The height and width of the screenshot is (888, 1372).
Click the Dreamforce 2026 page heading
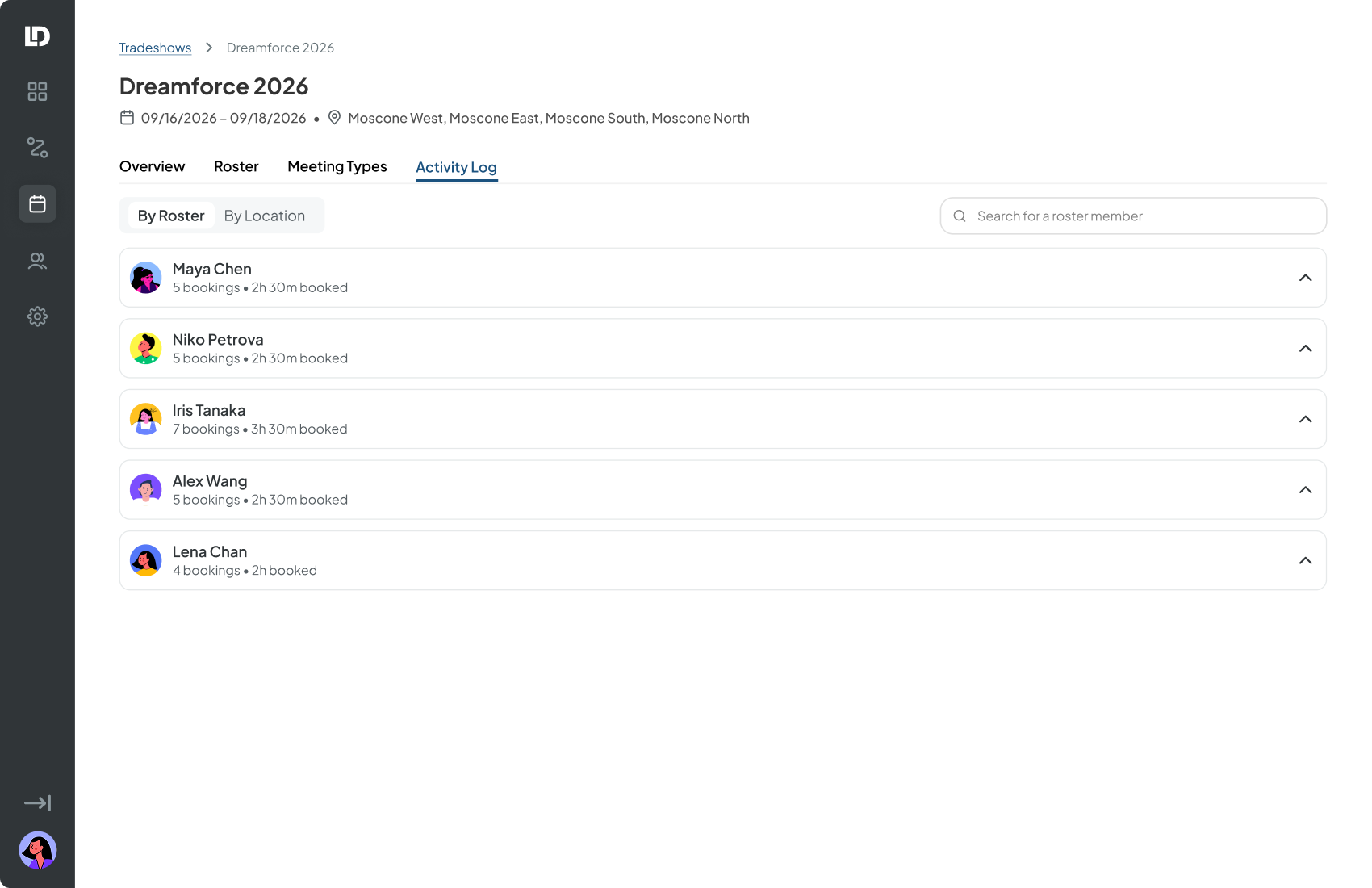pyautogui.click(x=214, y=86)
